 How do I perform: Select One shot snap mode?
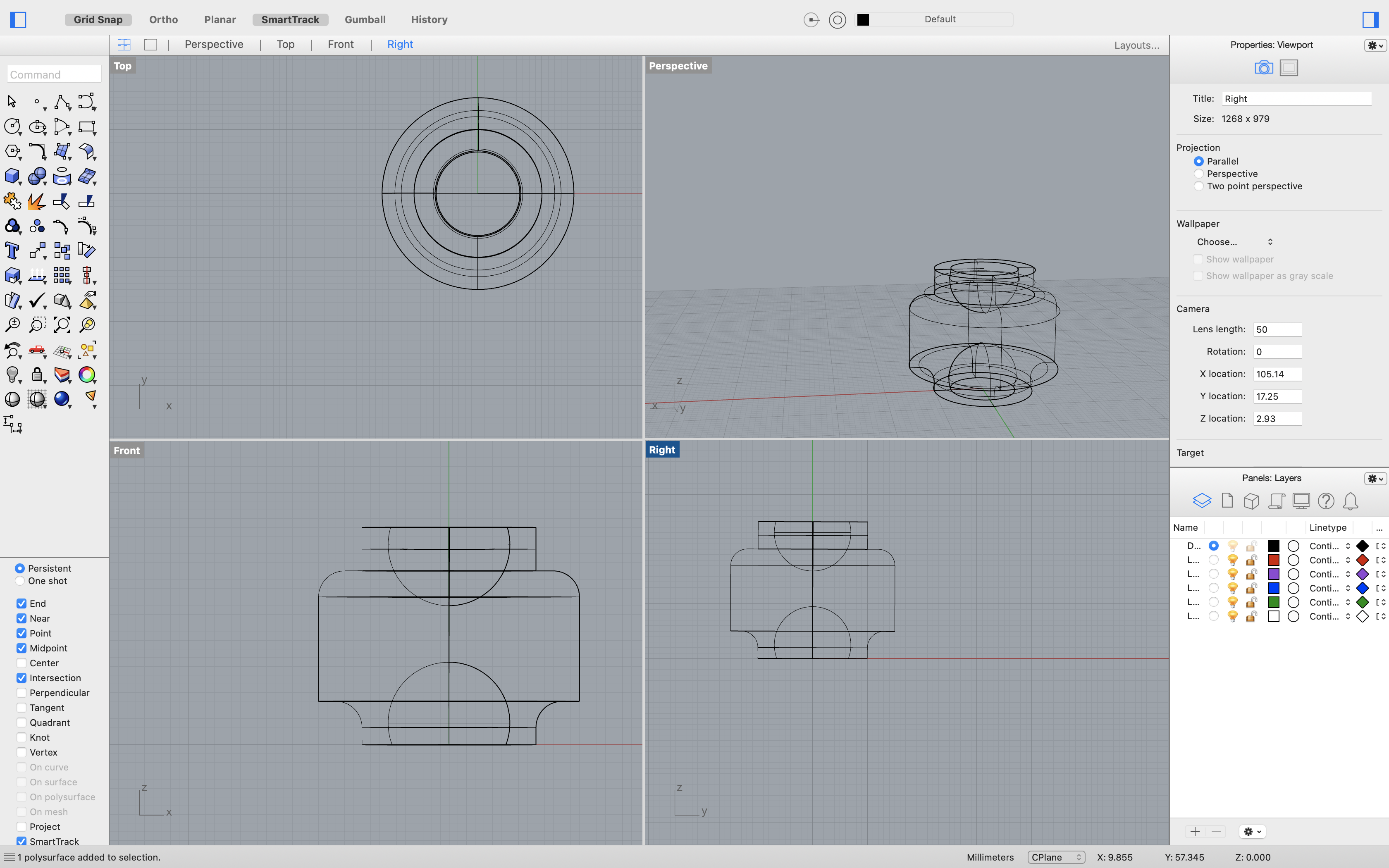19,581
